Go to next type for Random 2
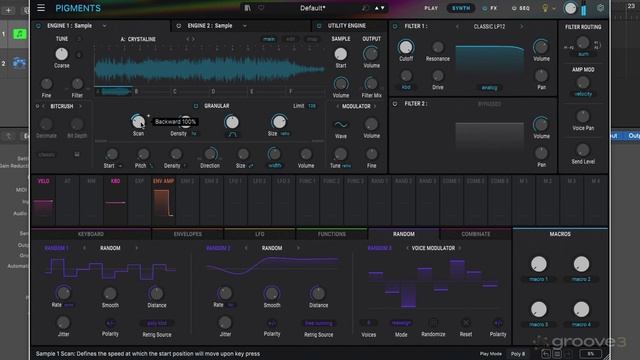This screenshot has width=640, height=360. (x=298, y=248)
